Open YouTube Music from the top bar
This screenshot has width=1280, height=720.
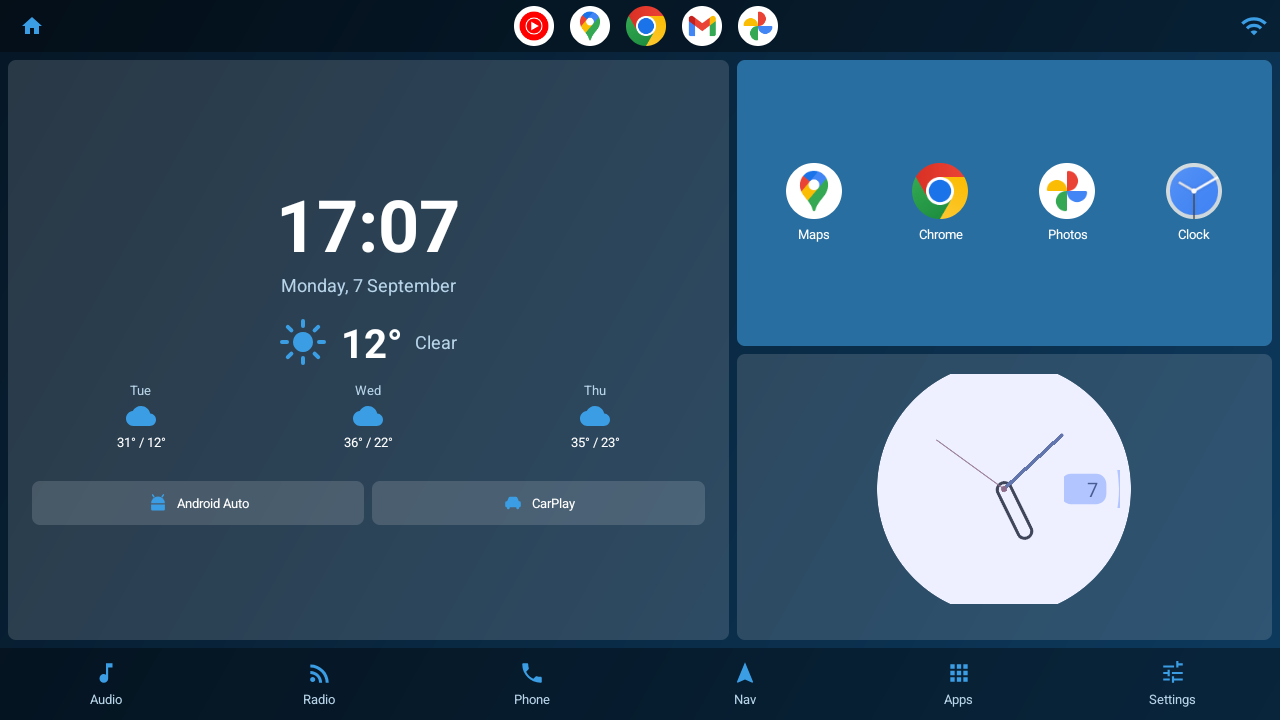(534, 26)
